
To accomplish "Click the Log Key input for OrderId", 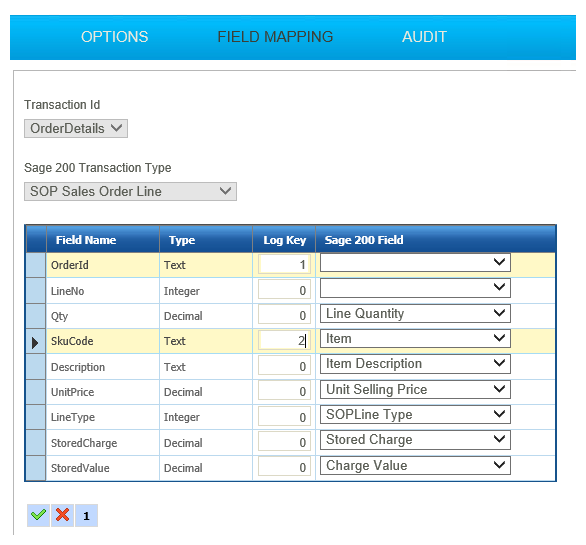I will [284, 265].
